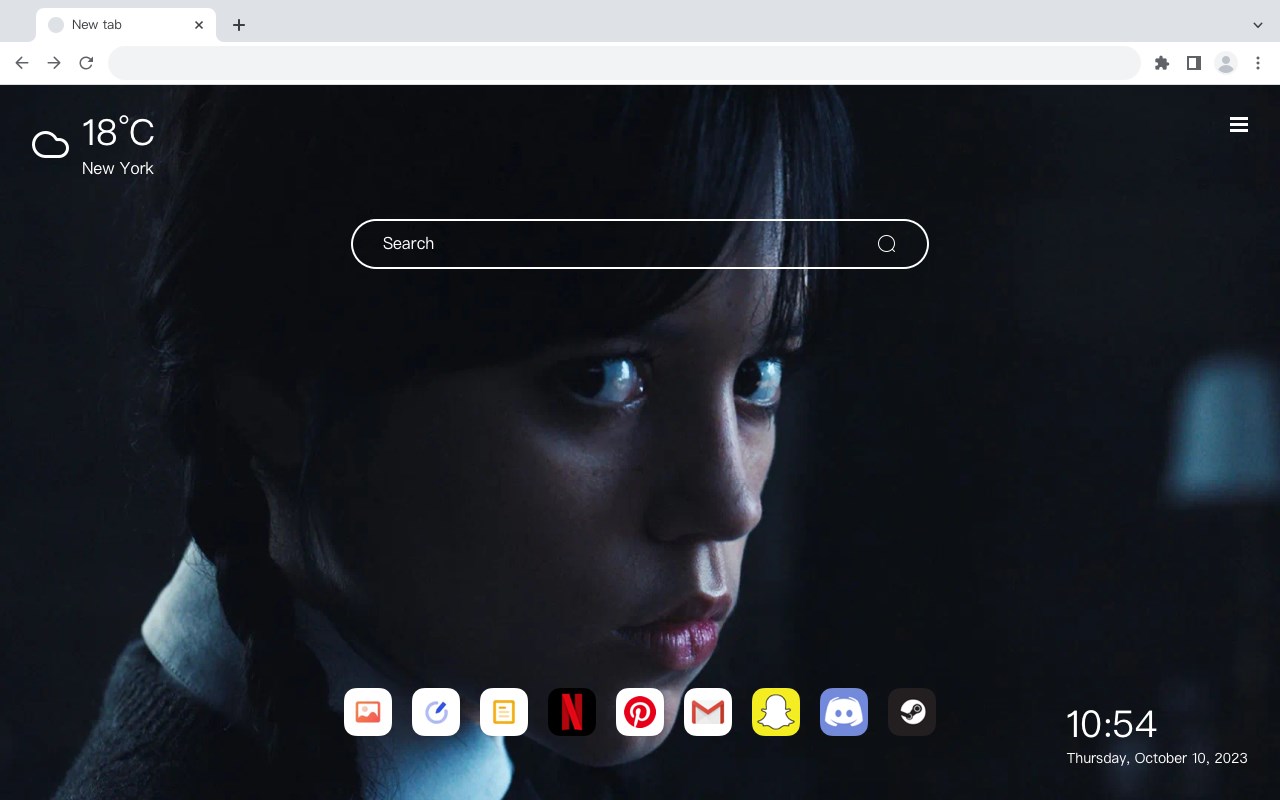Click the 10:54 clock display

[x=1111, y=724]
